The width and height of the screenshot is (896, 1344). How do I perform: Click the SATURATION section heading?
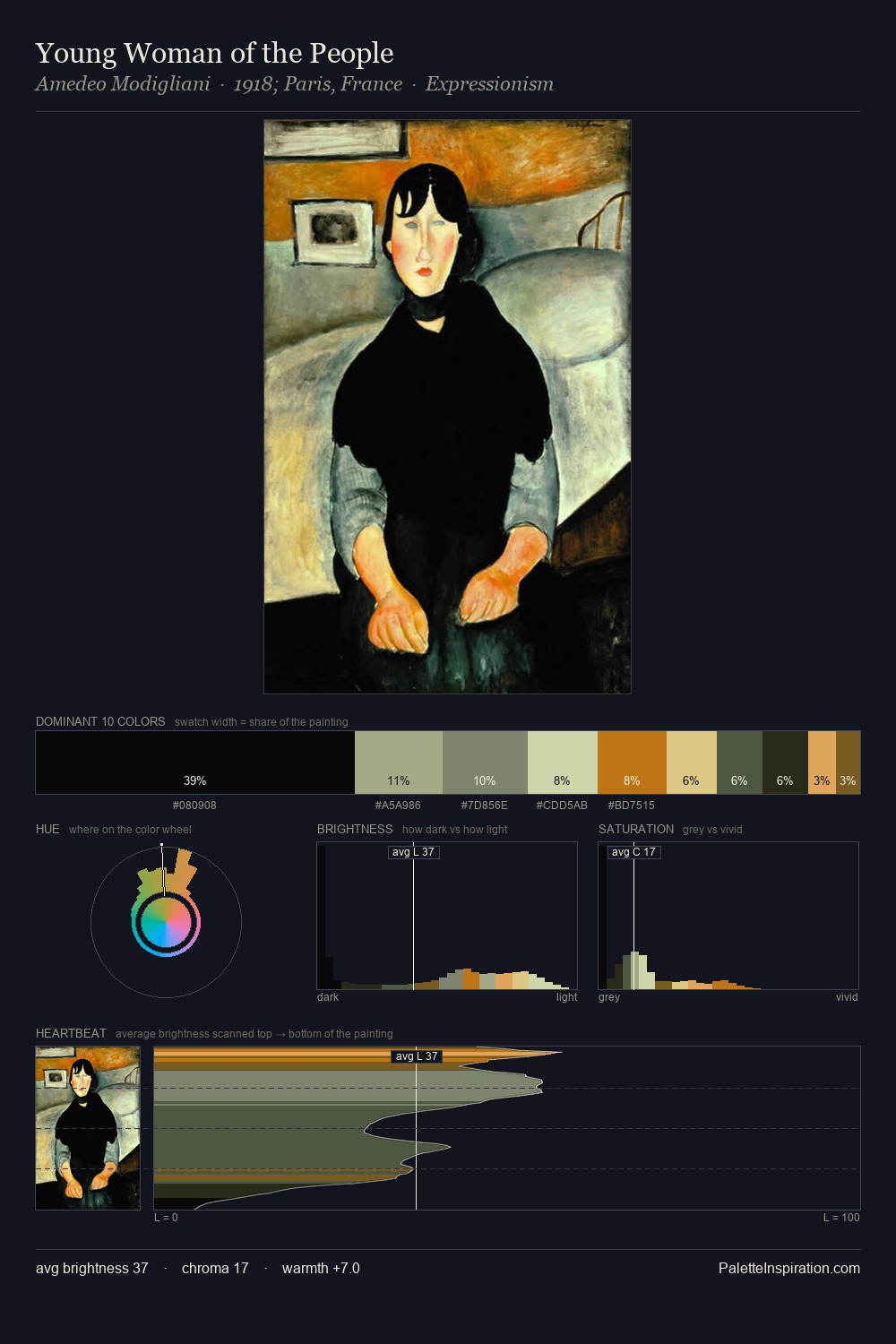coord(636,829)
